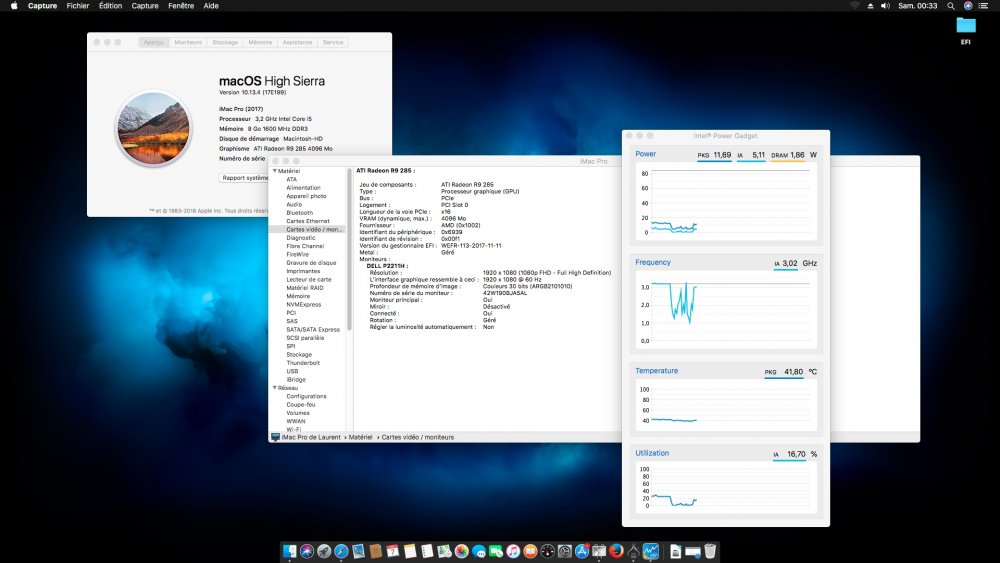The height and width of the screenshot is (563, 1000).
Task: Select Coupe-feu under Réseau
Action: [x=301, y=404]
